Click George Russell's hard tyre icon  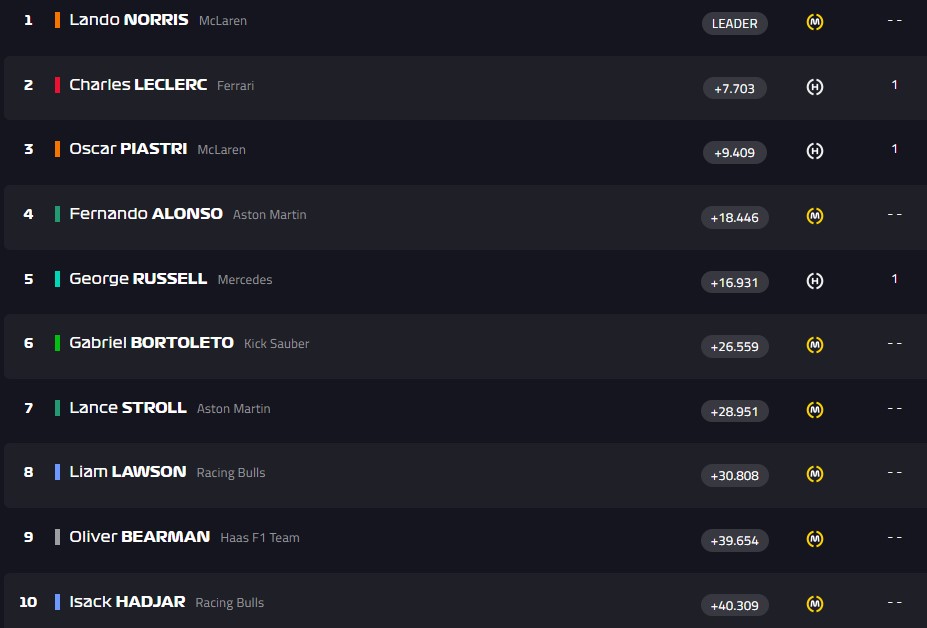815,281
